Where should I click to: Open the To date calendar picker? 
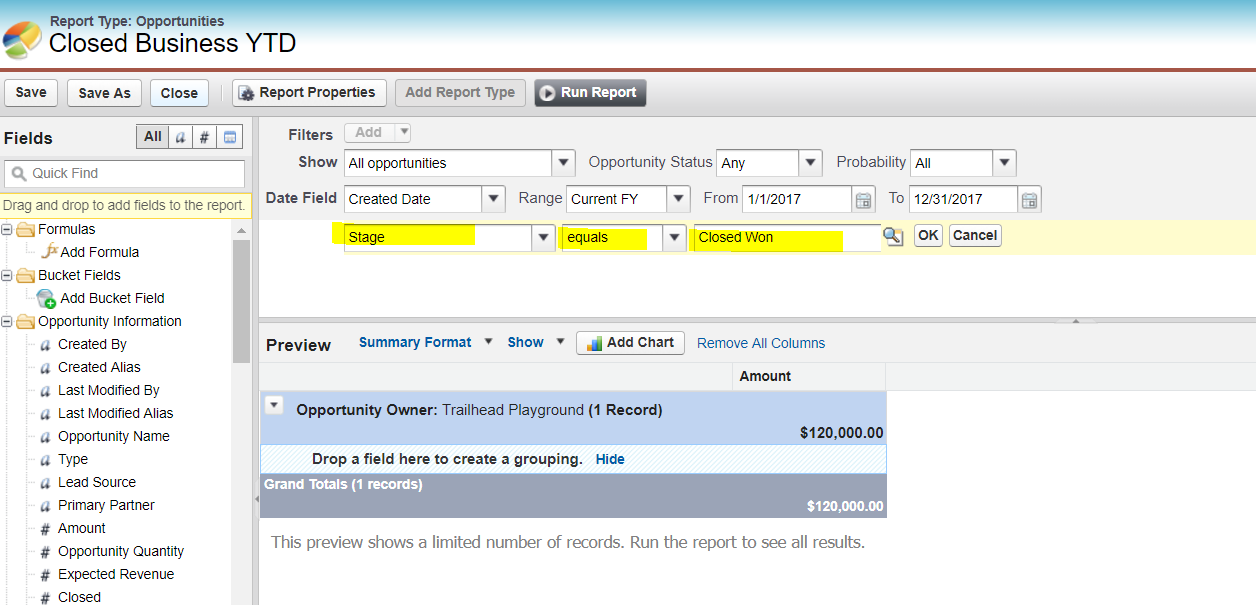1029,199
